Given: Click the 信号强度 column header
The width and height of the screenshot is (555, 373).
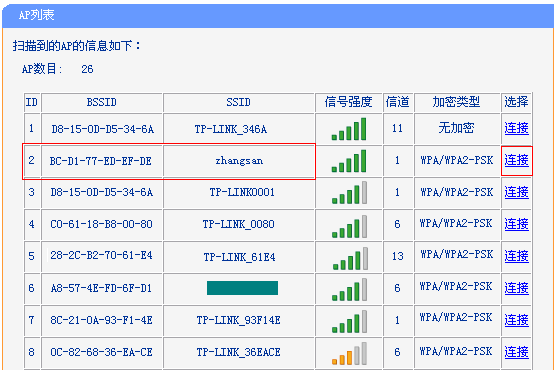Looking at the screenshot, I should [x=348, y=102].
